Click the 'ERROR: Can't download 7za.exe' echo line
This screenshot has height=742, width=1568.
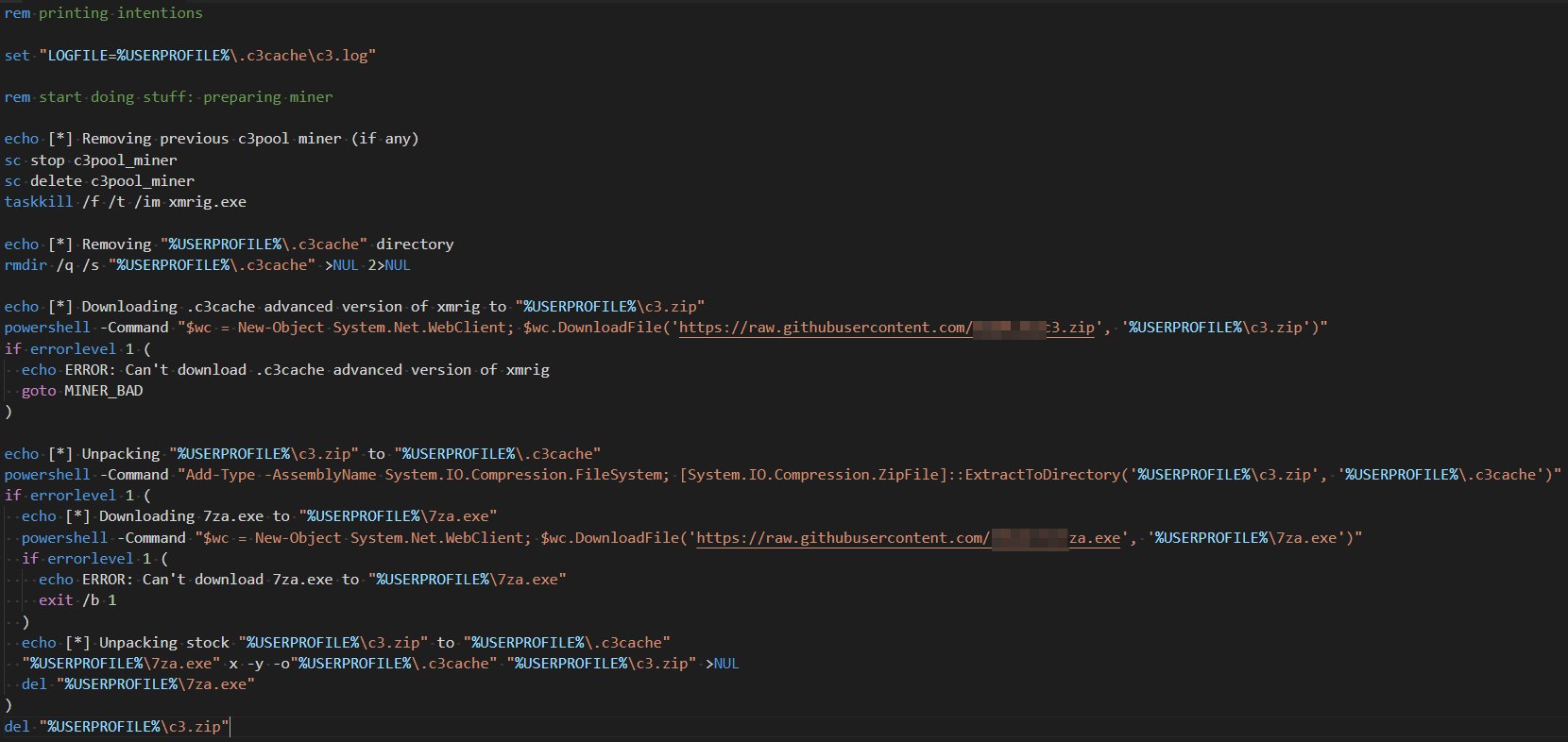(302, 580)
